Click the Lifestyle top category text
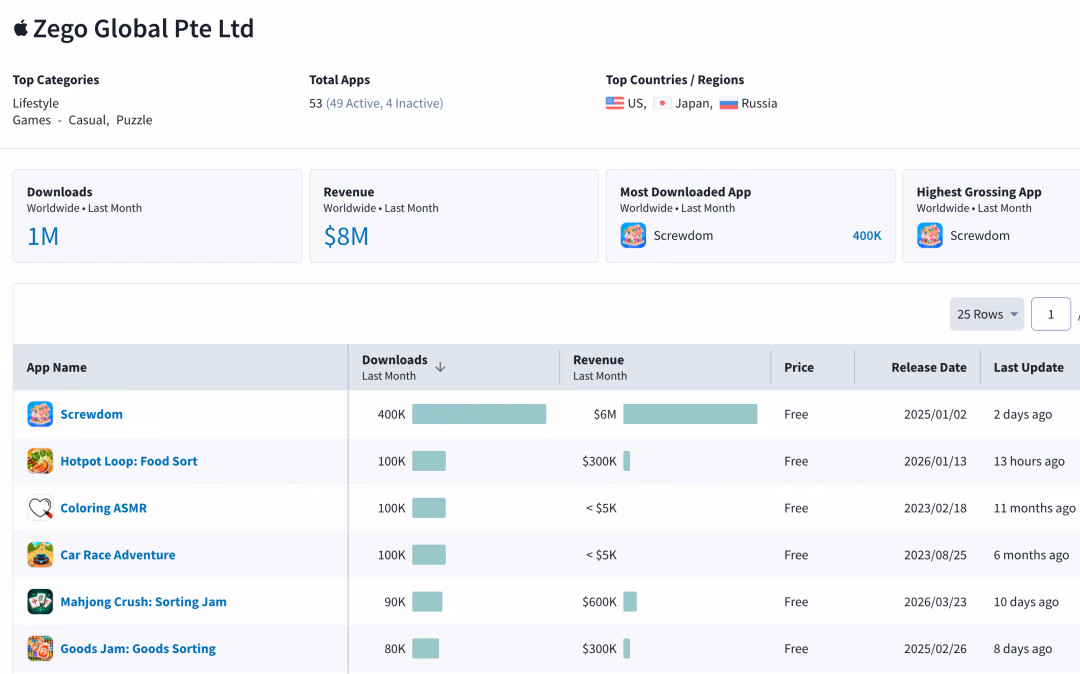The image size is (1080, 674). click(x=36, y=103)
